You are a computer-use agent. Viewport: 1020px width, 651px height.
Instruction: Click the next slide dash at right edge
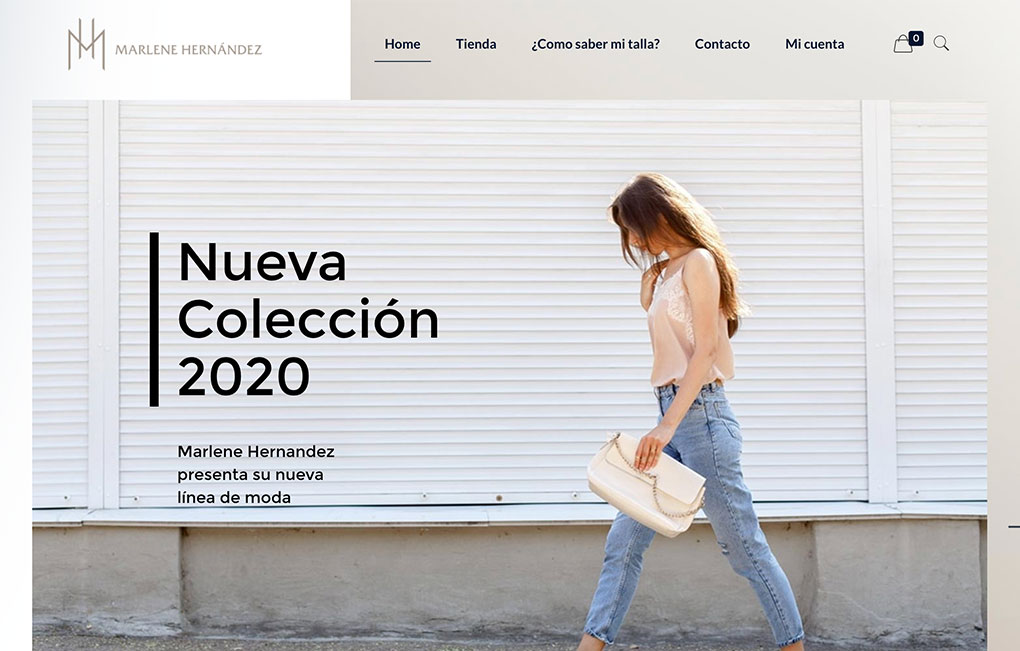[x=1013, y=526]
